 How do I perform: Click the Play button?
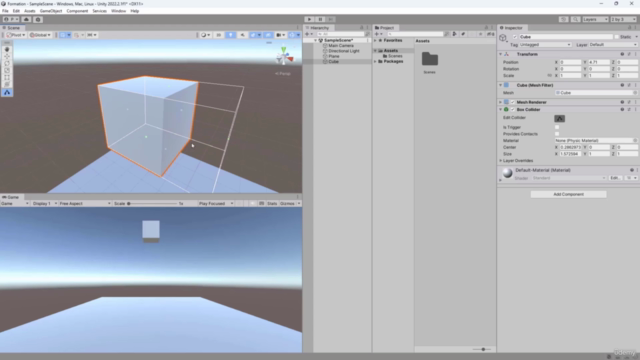309,19
